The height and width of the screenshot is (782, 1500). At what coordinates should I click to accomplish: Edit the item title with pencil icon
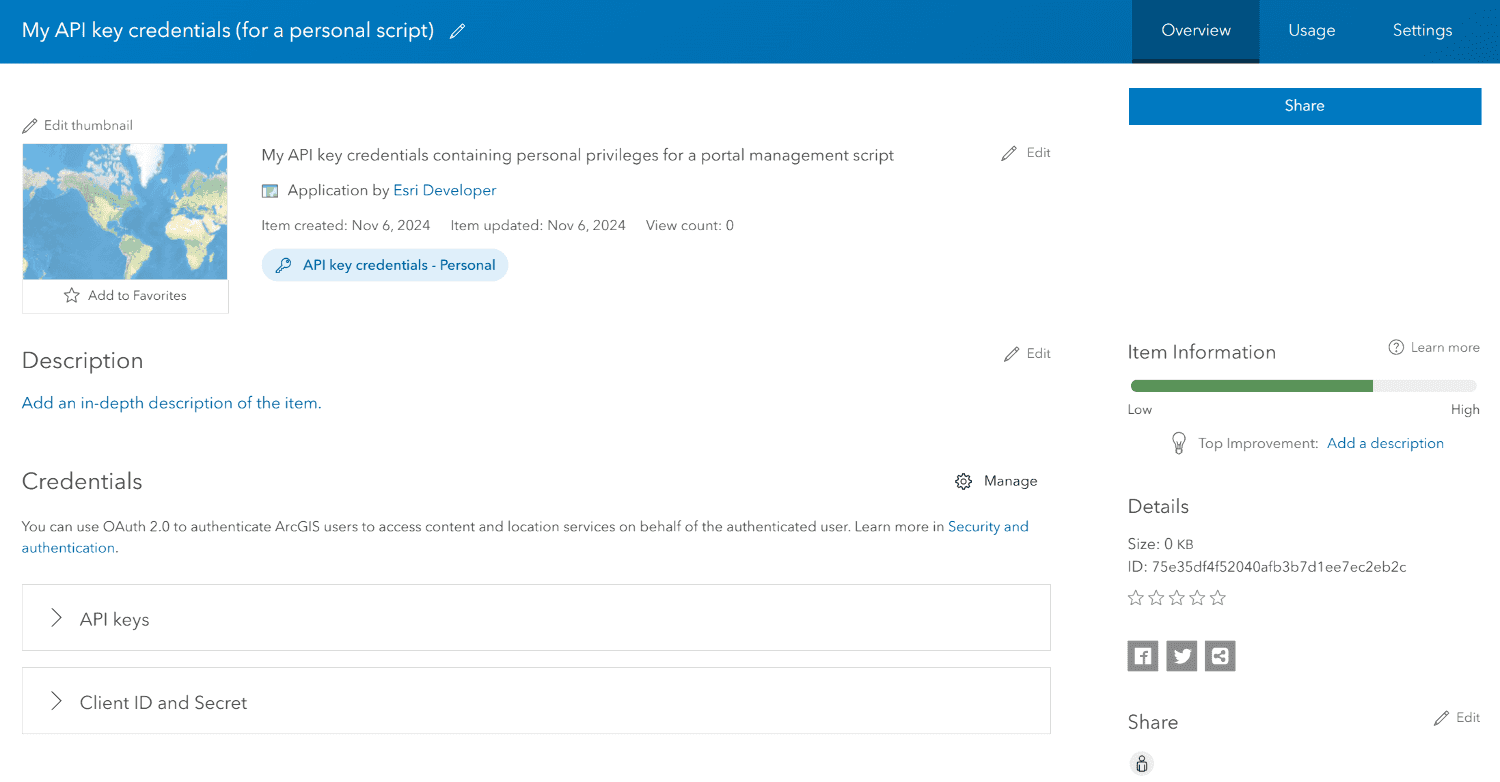[x=458, y=30]
